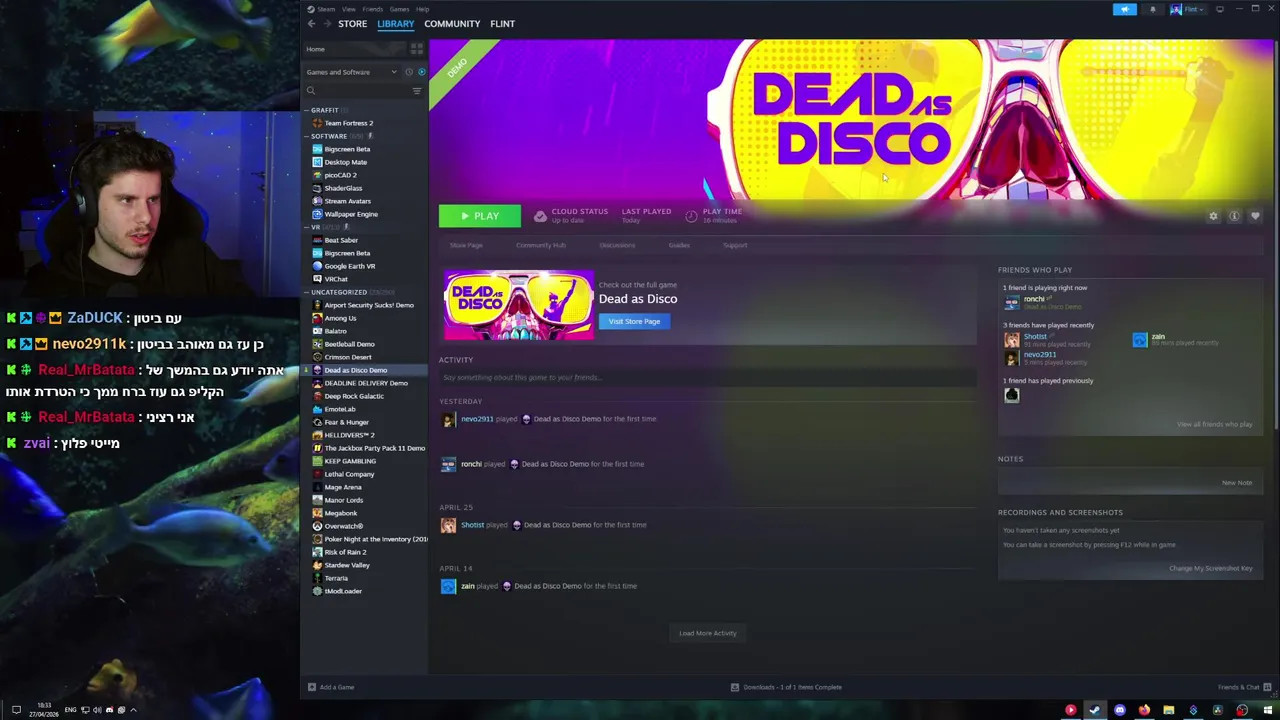Select Lethal Company in library
The image size is (1280, 720).
349,474
